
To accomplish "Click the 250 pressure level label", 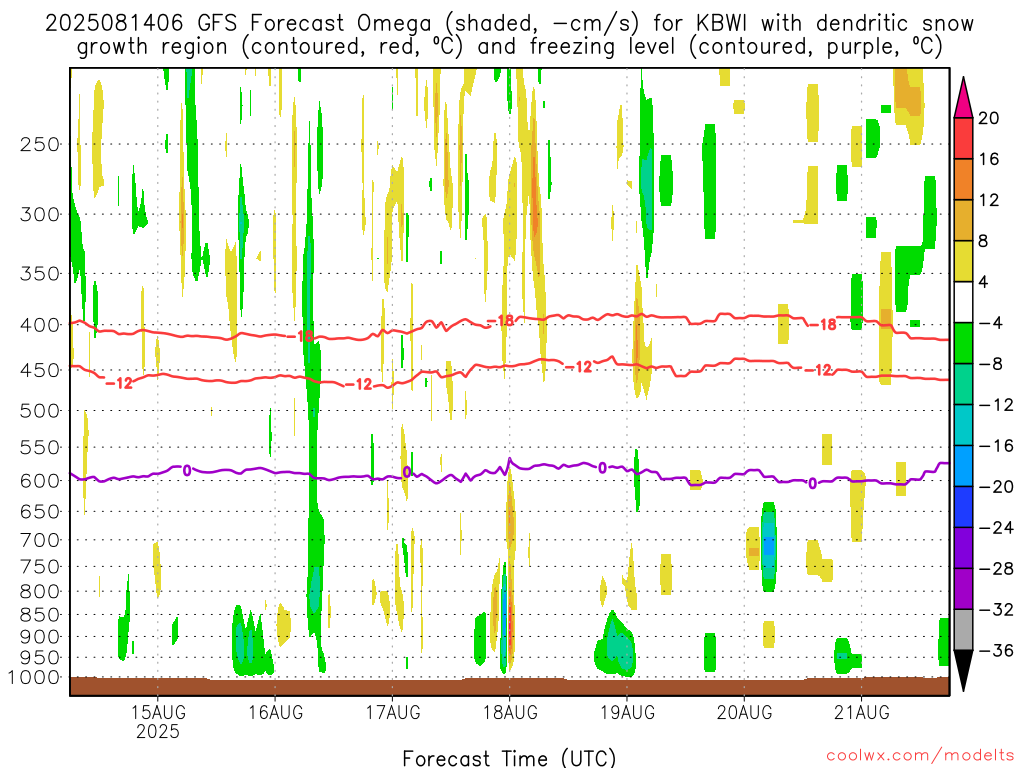I will click(40, 144).
